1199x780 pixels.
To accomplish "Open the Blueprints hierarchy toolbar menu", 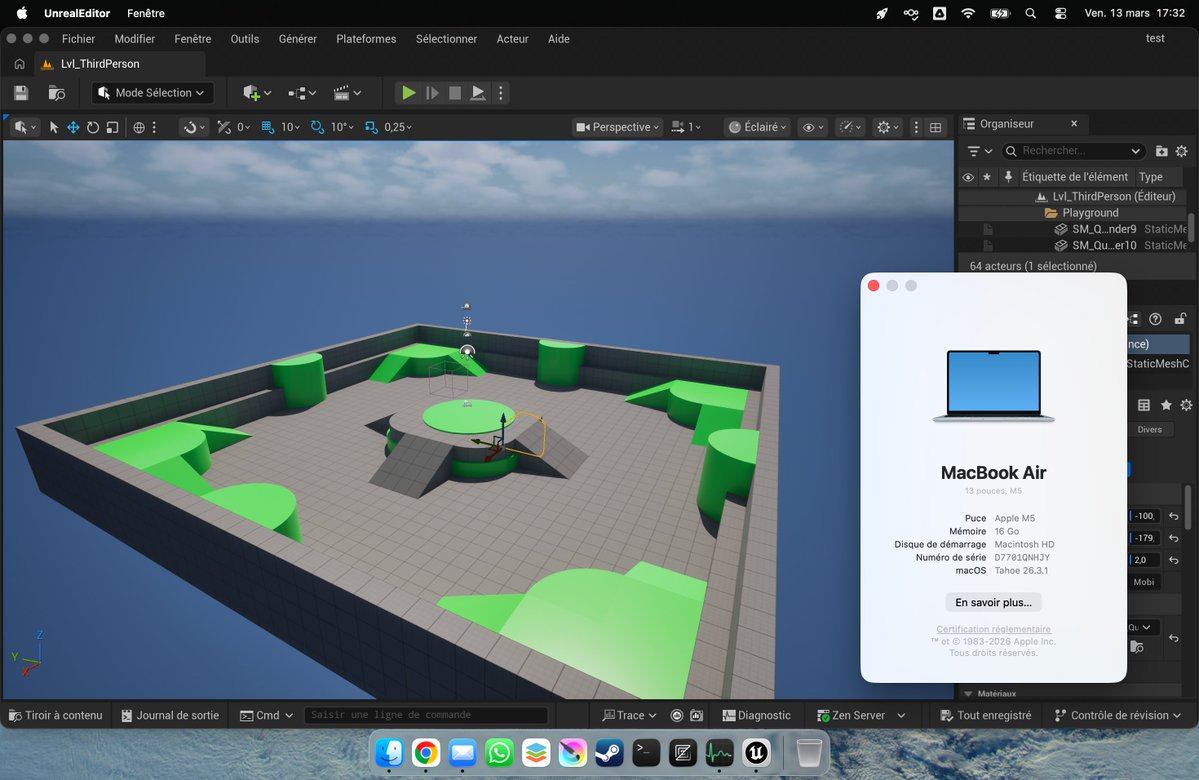I will click(302, 93).
